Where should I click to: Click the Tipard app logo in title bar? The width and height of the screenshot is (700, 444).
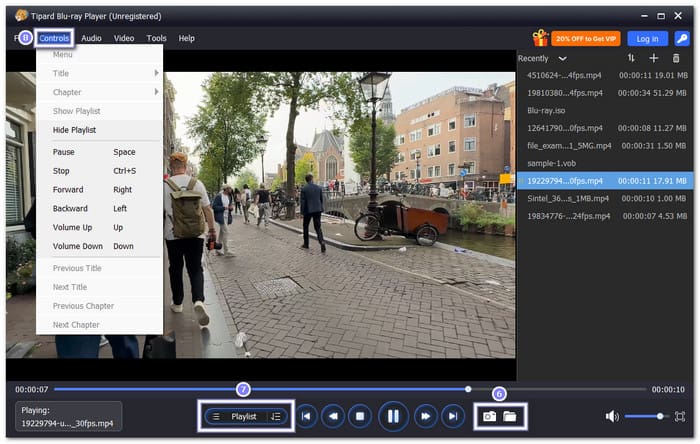pyautogui.click(x=21, y=16)
